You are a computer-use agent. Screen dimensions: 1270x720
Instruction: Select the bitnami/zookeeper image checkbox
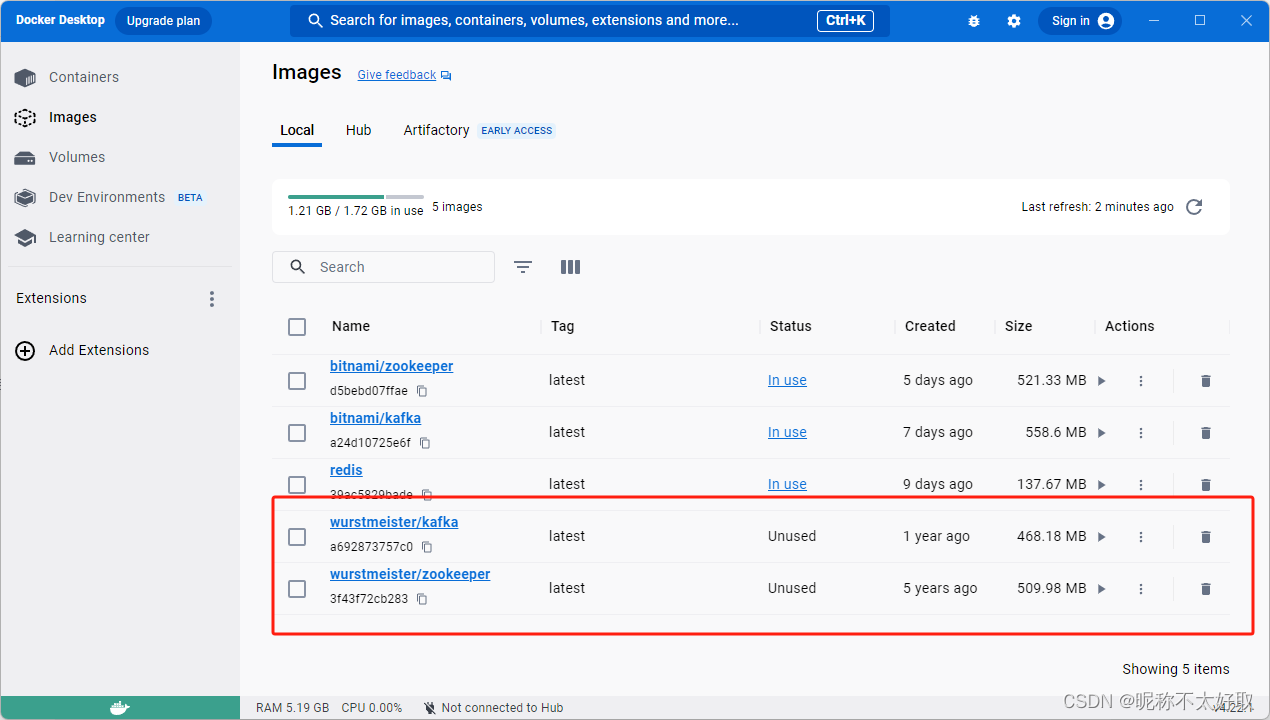297,381
